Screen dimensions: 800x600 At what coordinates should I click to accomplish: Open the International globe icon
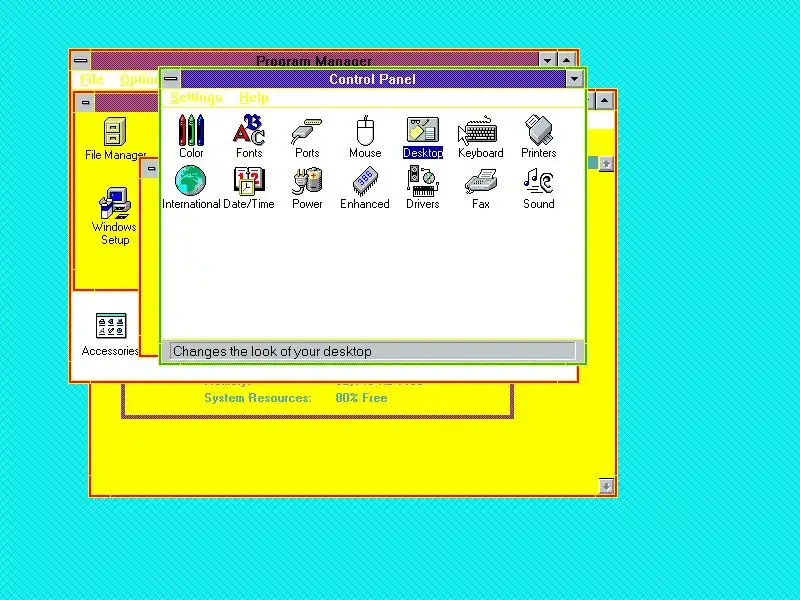point(191,187)
